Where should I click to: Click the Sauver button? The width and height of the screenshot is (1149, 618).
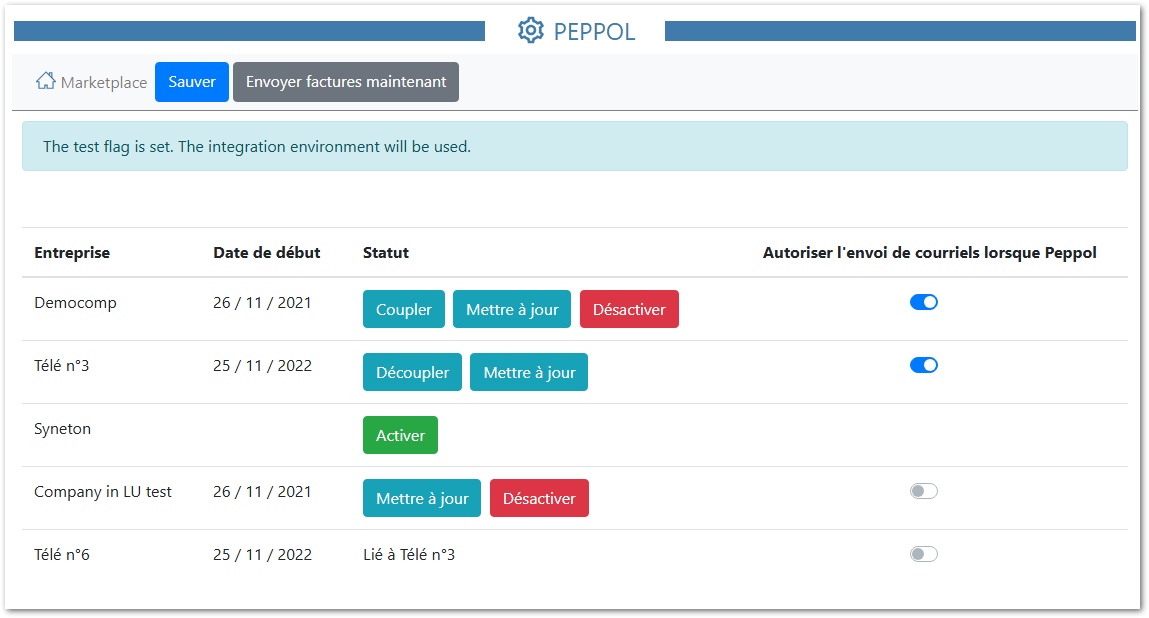click(191, 81)
